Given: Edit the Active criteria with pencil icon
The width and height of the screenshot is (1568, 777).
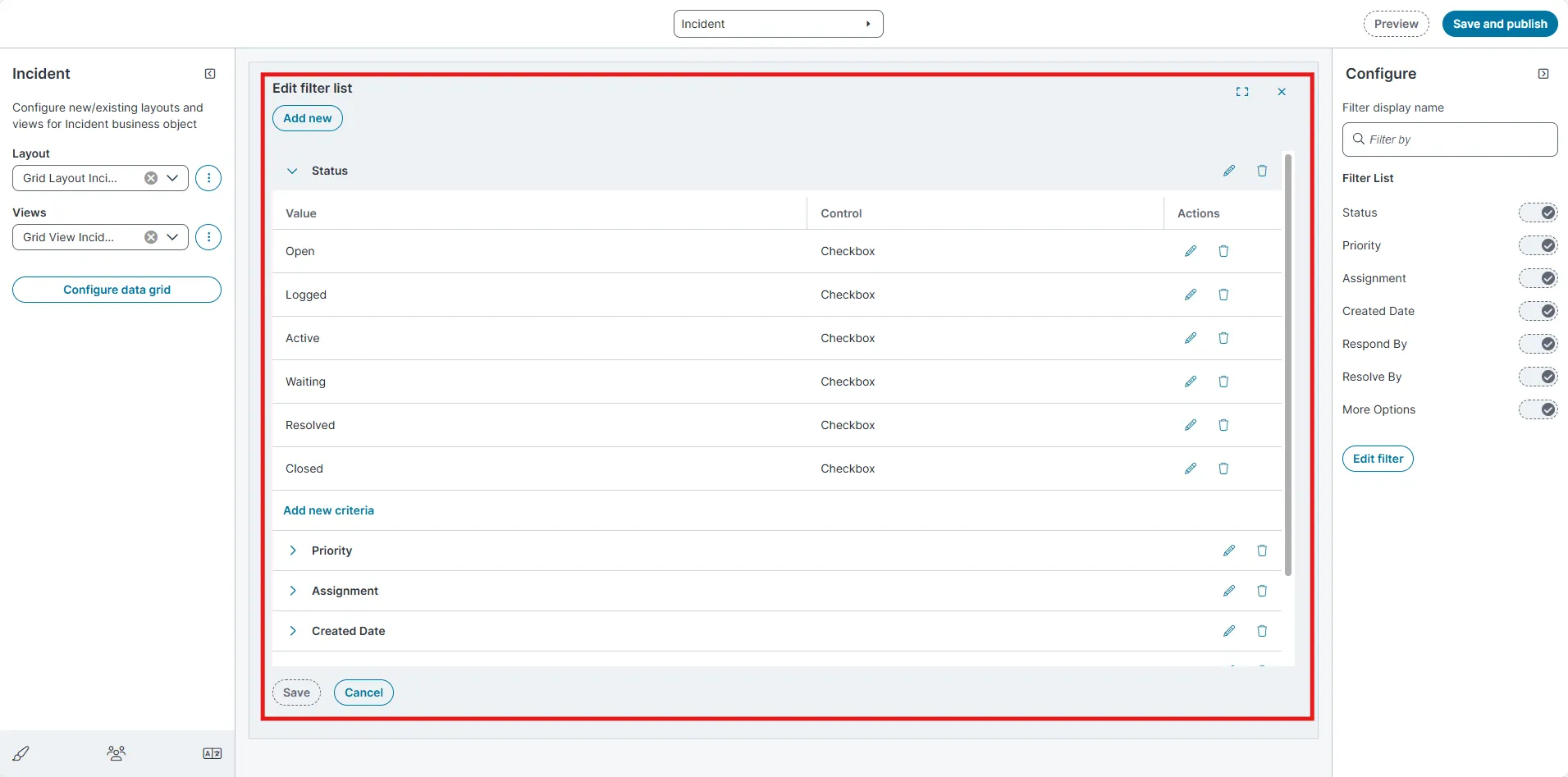Looking at the screenshot, I should 1191,338.
